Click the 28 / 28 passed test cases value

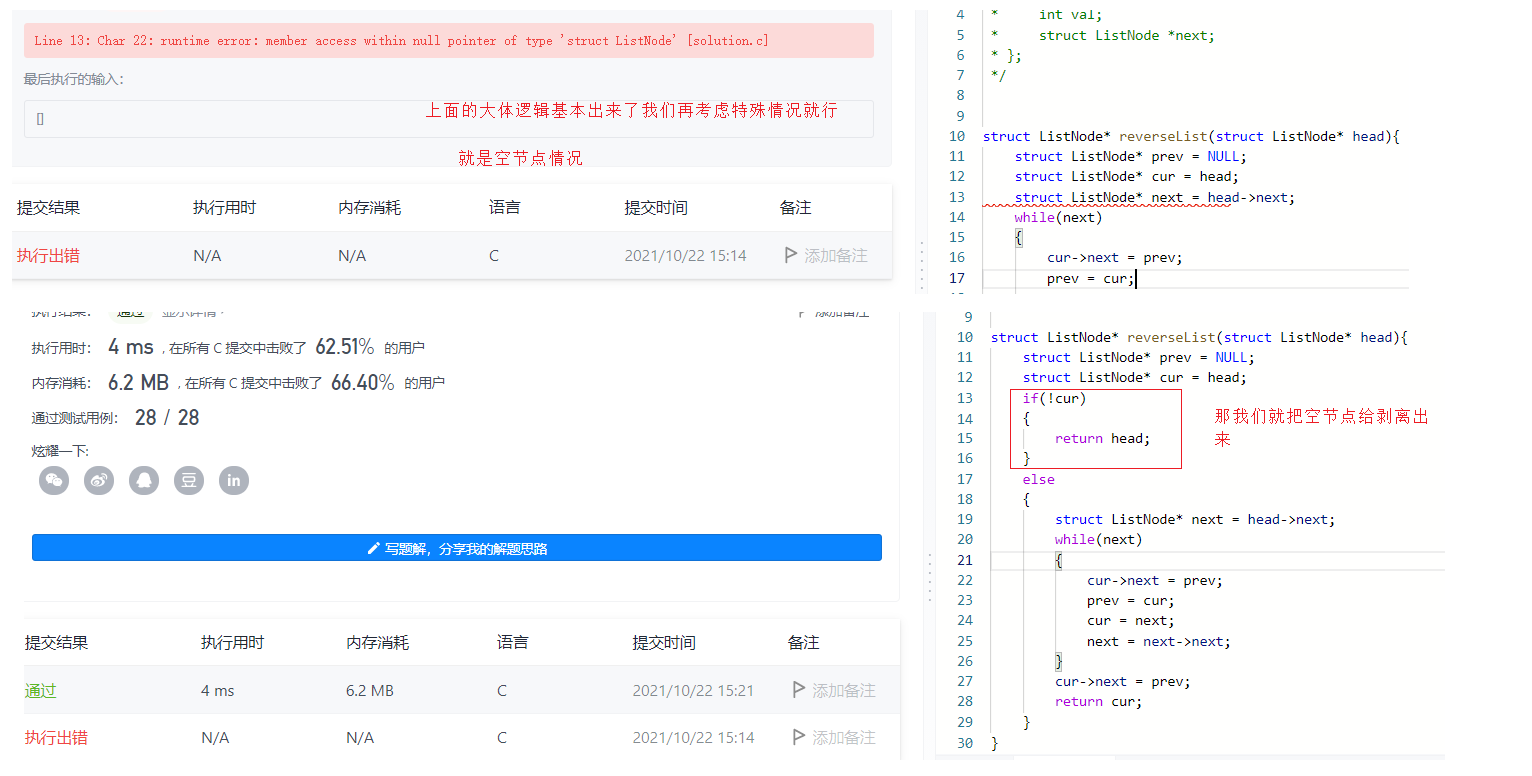(167, 417)
